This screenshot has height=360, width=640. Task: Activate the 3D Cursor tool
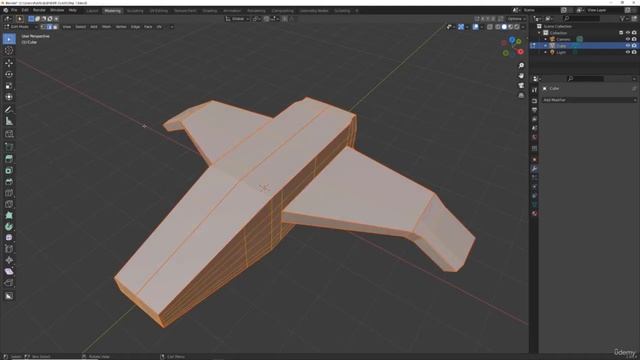click(9, 51)
